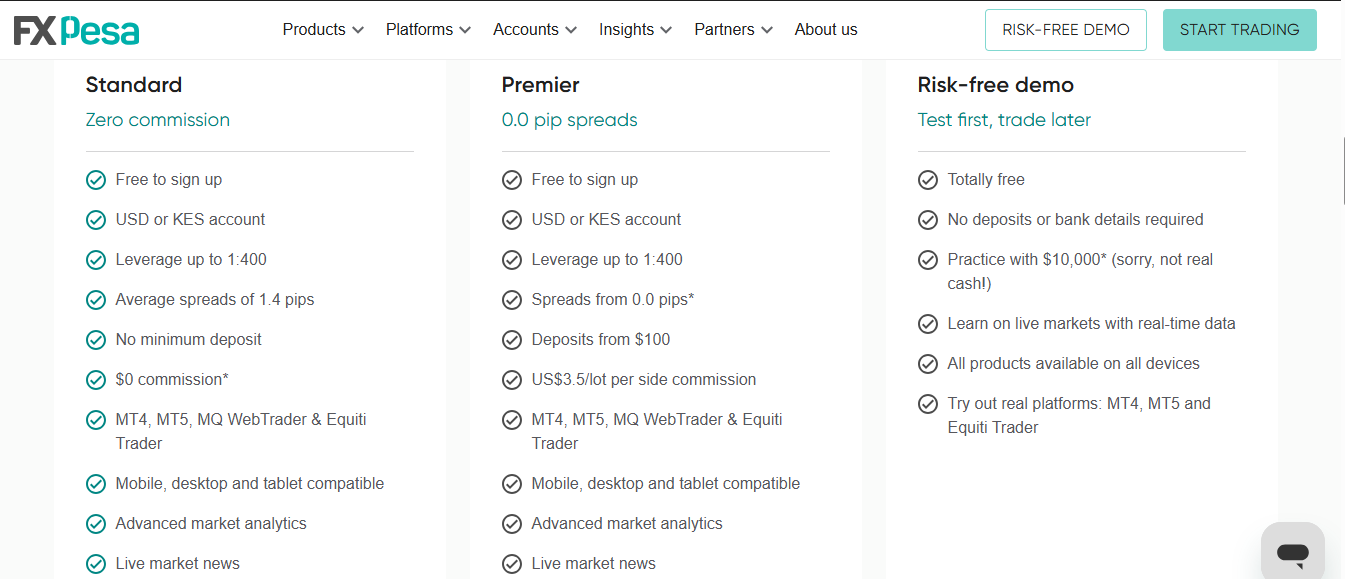Expand the Partners dropdown menu

[734, 30]
